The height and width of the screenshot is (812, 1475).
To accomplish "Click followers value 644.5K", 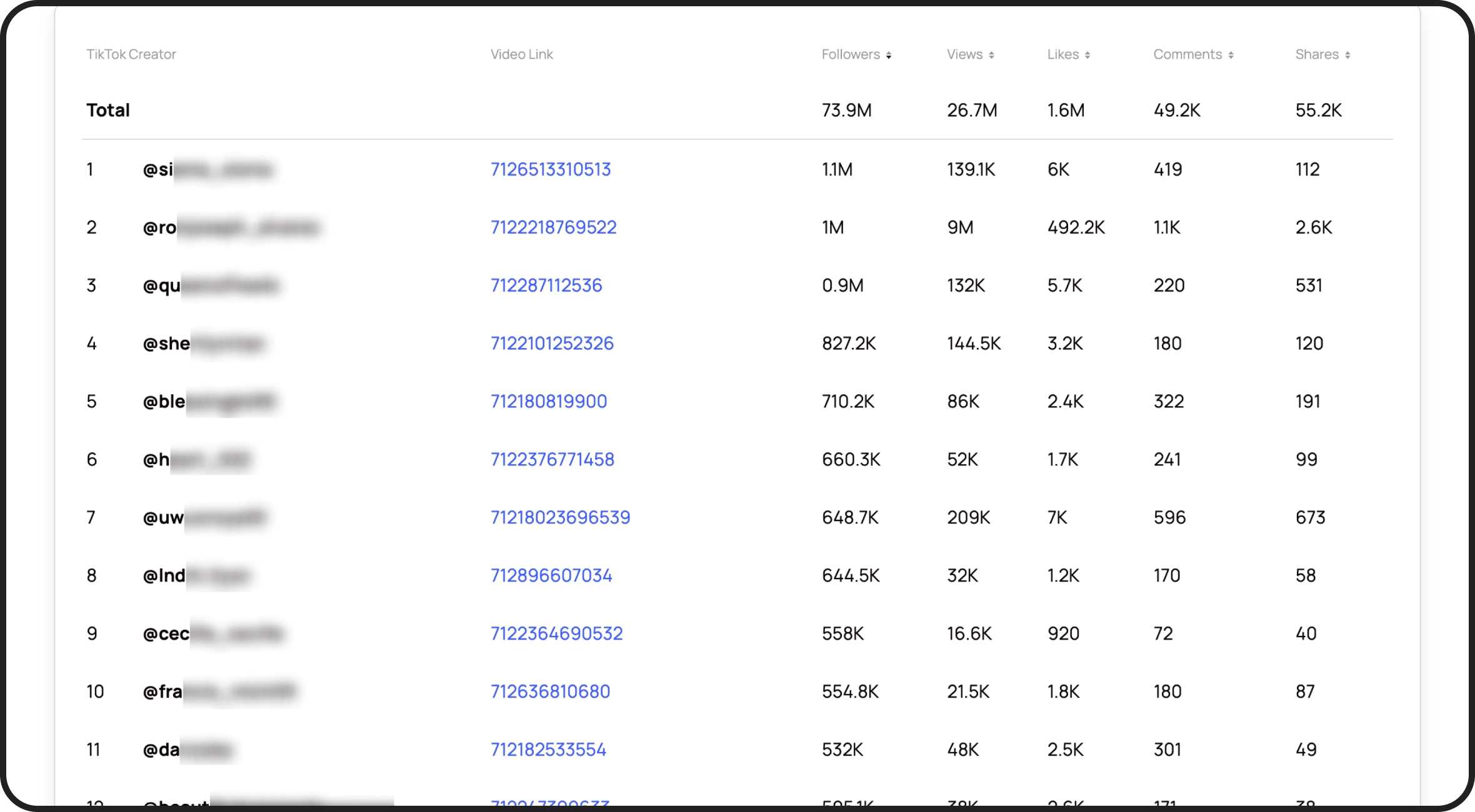I will (x=851, y=575).
